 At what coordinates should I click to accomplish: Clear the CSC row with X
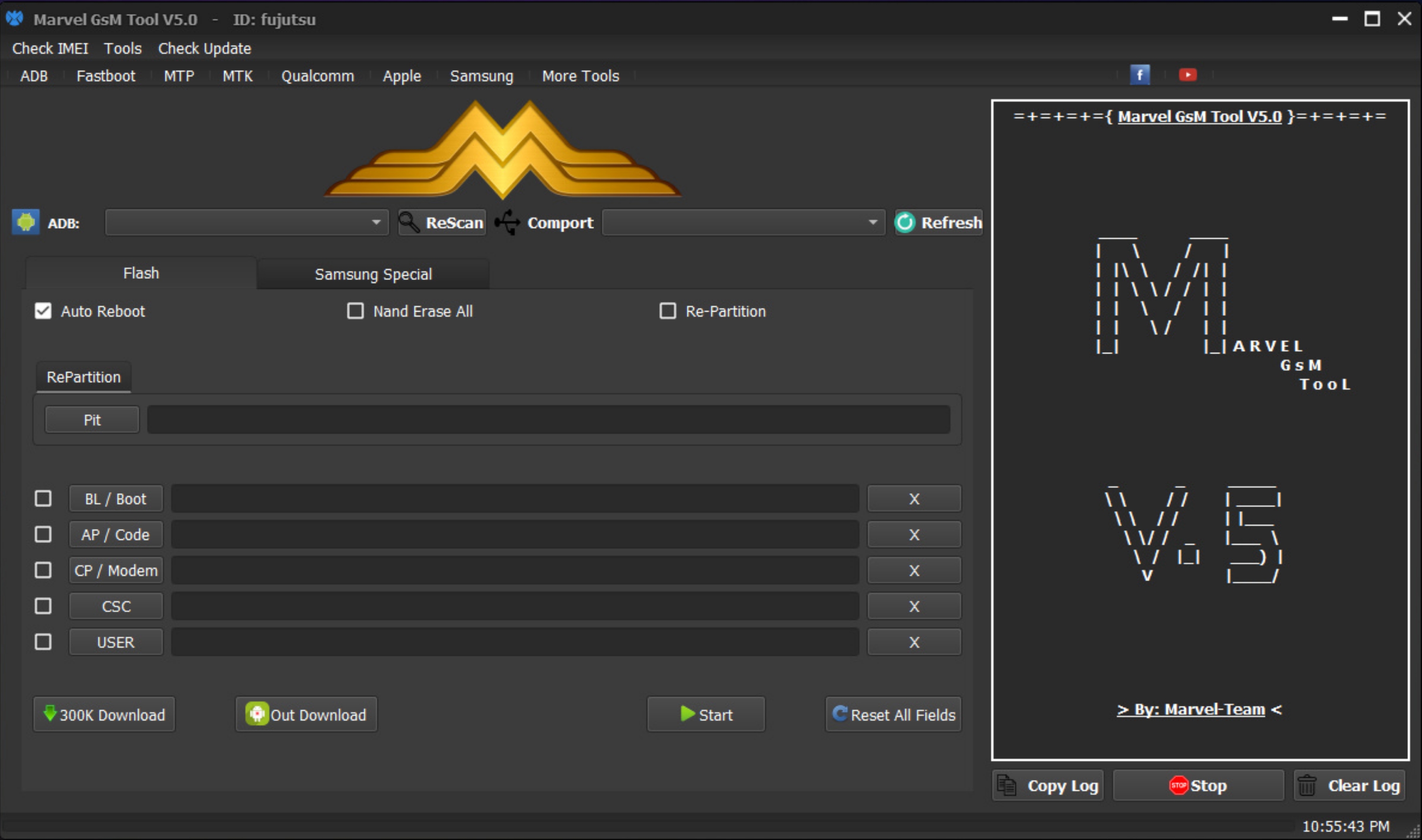[914, 606]
